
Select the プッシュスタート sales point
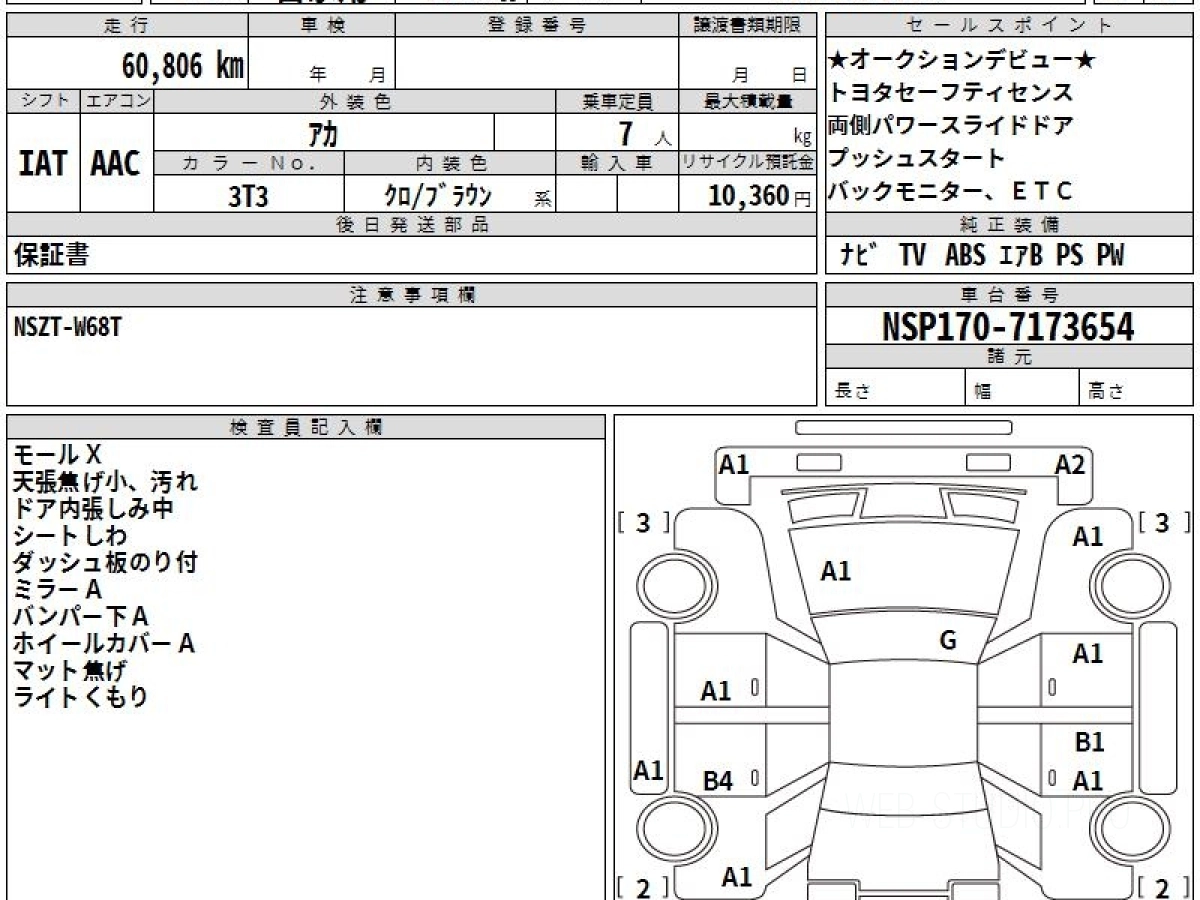pos(916,158)
